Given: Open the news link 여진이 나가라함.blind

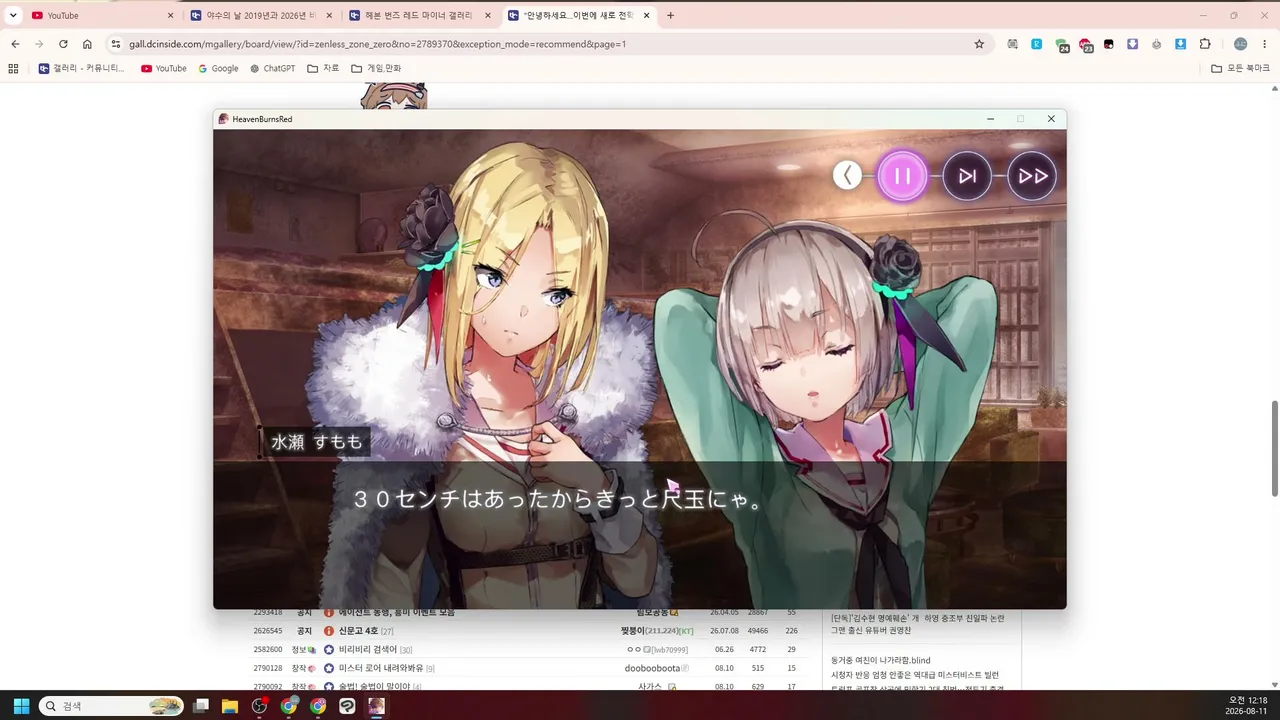Looking at the screenshot, I should (x=880, y=660).
